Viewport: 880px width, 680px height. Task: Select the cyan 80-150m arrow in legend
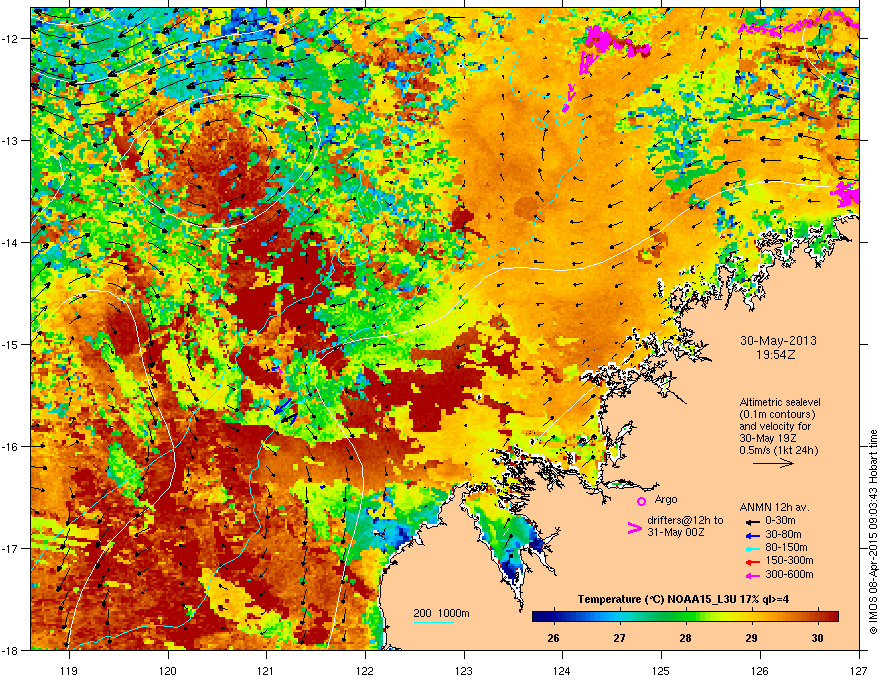pyautogui.click(x=751, y=548)
